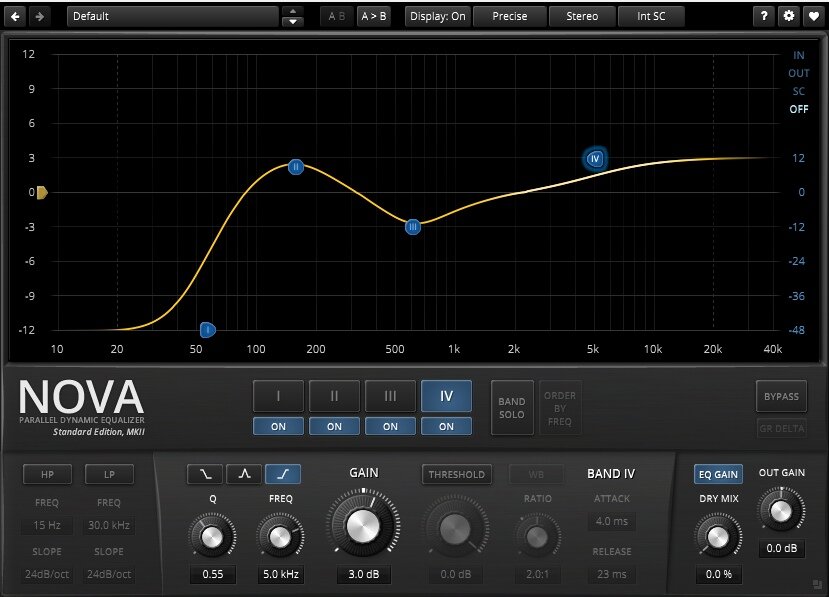Click the BYPASS button
This screenshot has height=597, width=829.
coord(781,396)
